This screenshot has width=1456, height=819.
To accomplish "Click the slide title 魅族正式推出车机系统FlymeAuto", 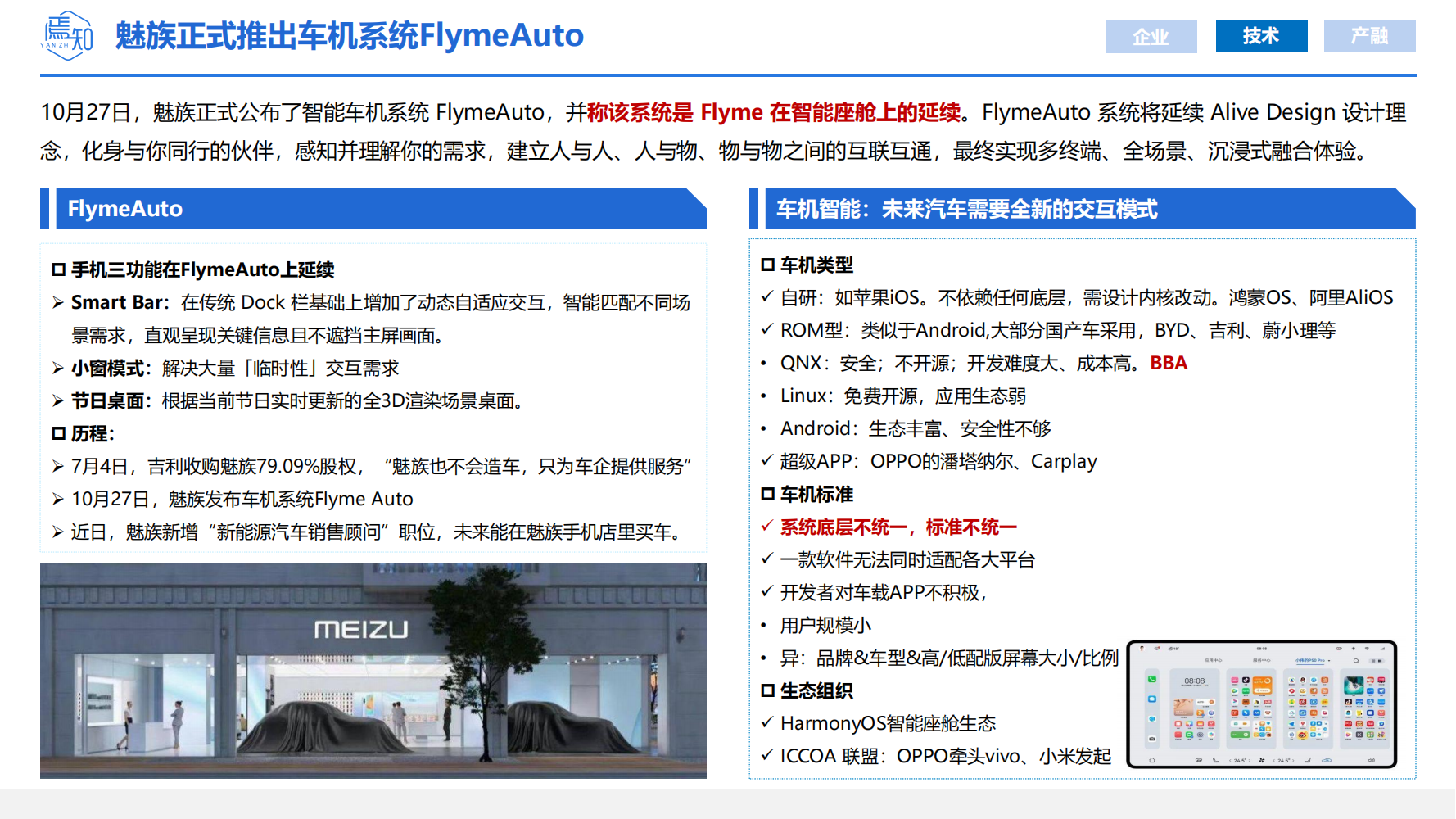I will [350, 35].
